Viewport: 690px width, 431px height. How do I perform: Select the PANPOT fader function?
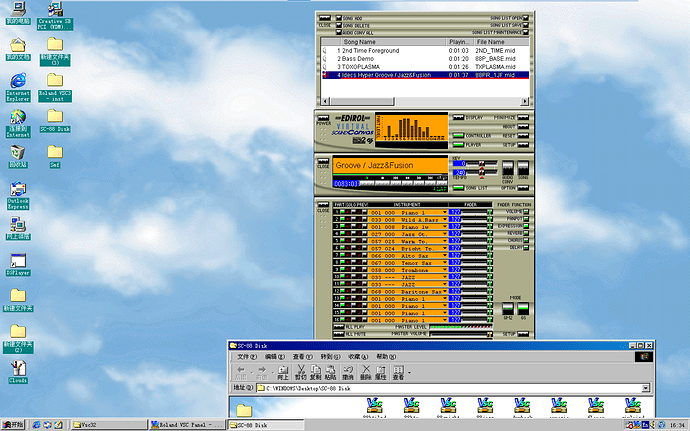[526, 219]
